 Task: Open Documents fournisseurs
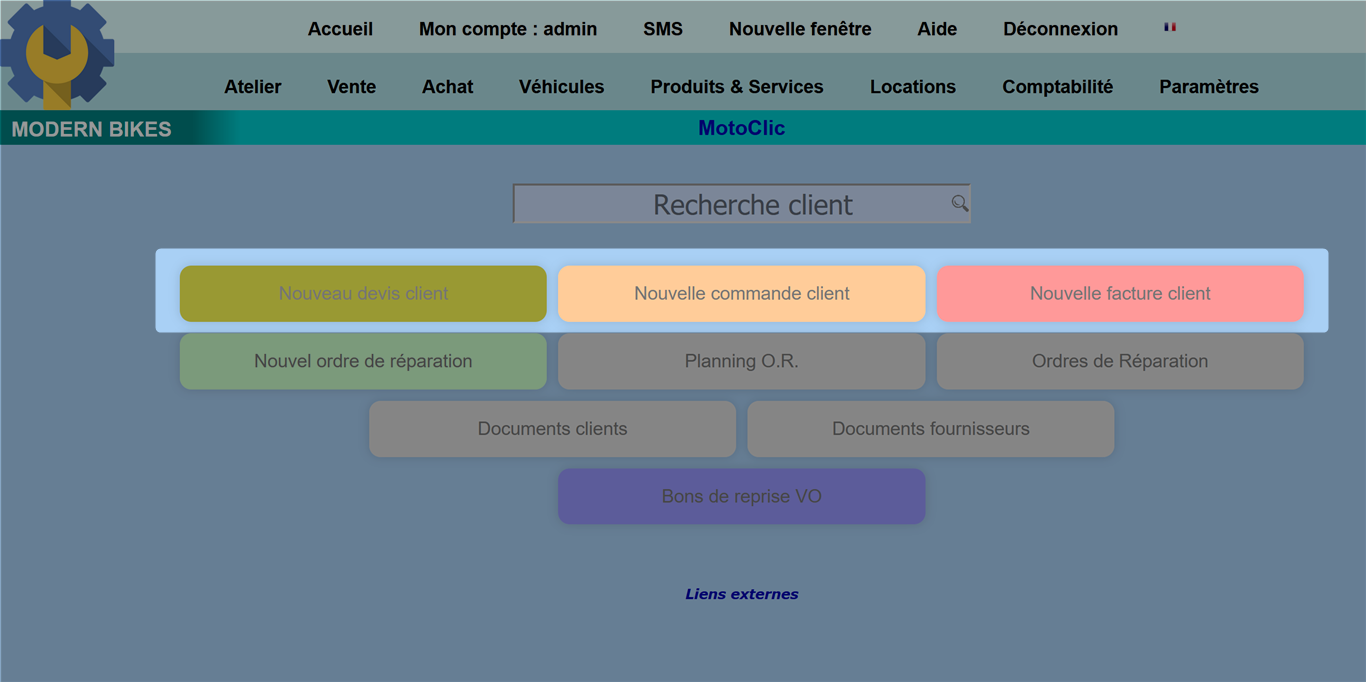point(931,429)
